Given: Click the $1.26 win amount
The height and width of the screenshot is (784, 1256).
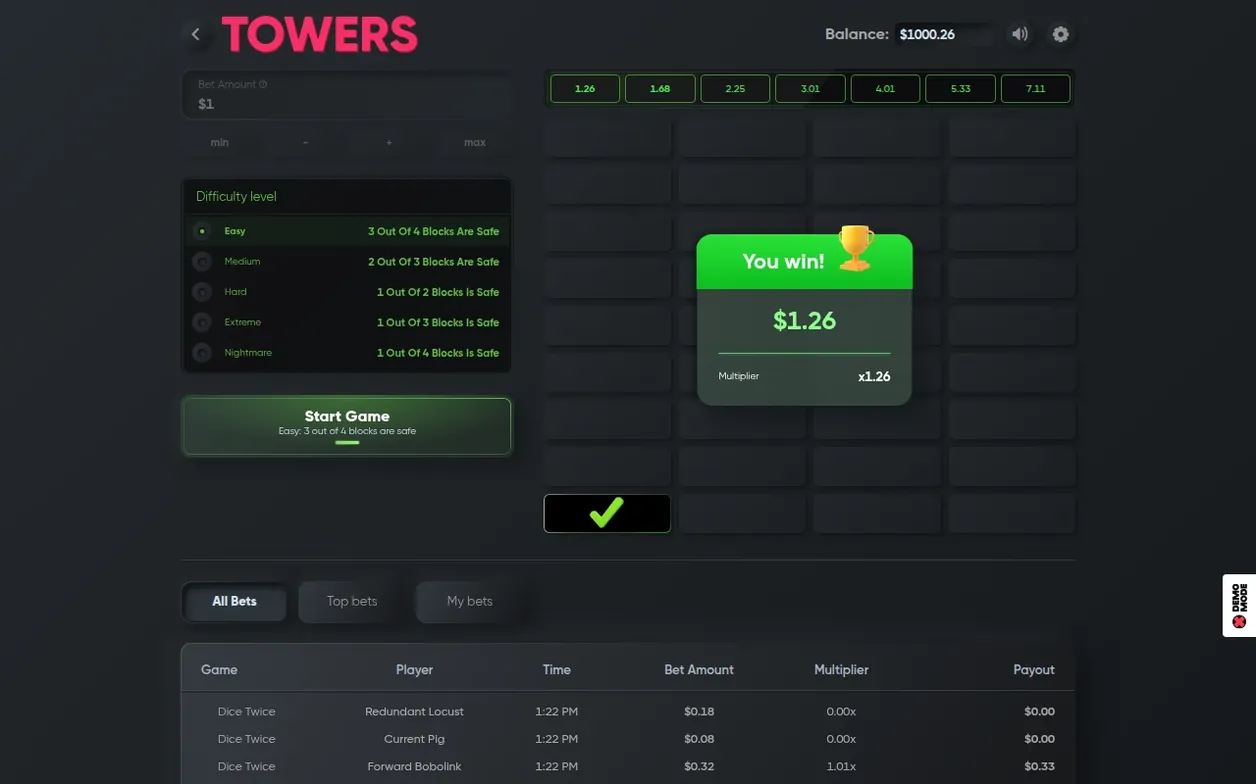Looking at the screenshot, I should click(x=804, y=321).
